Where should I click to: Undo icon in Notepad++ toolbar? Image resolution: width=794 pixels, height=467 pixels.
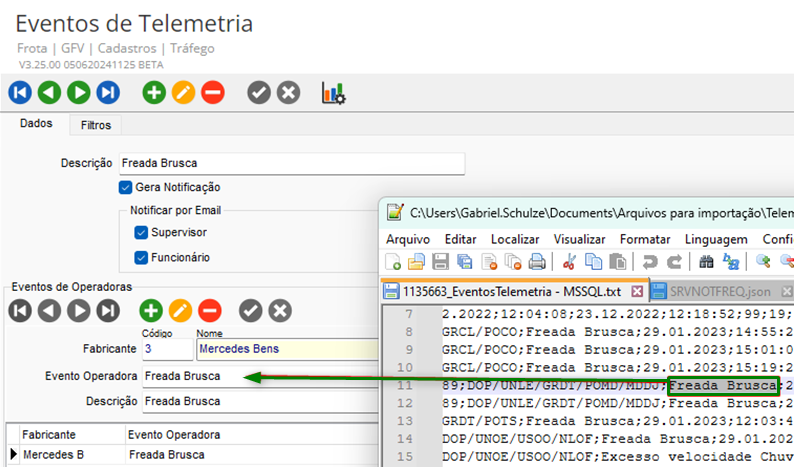[650, 262]
